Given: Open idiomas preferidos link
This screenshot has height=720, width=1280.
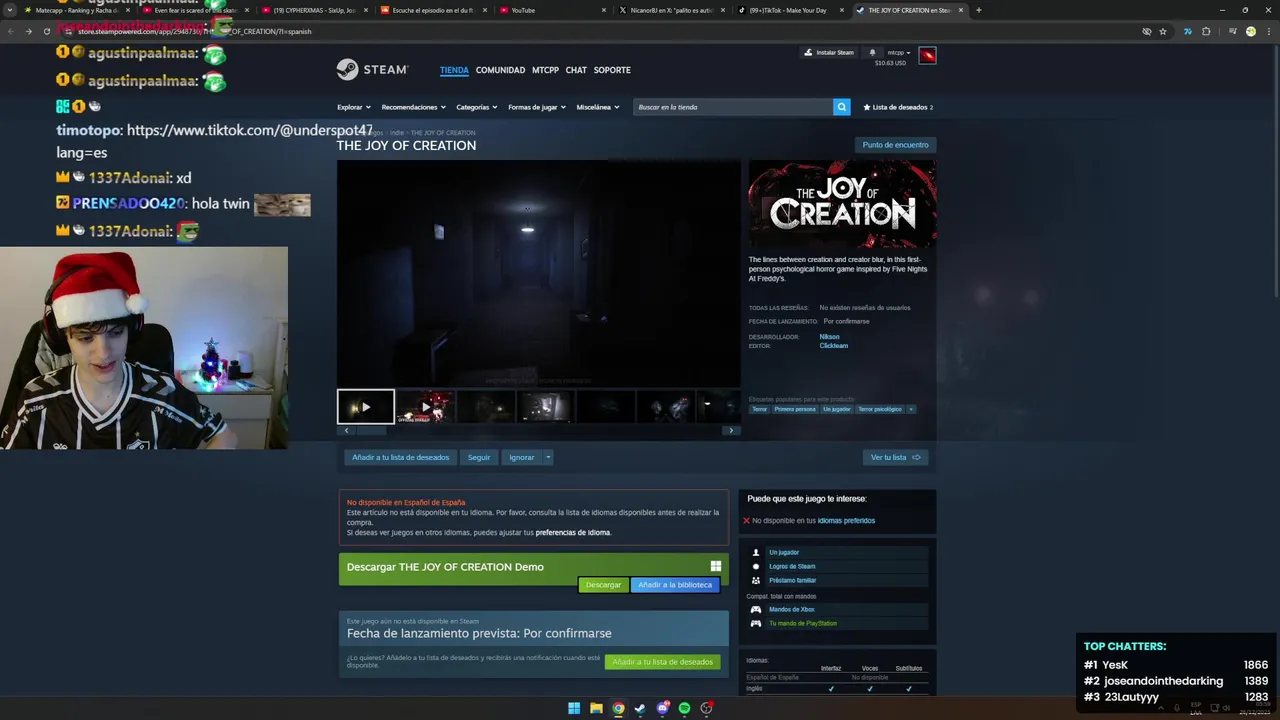Looking at the screenshot, I should pyautogui.click(x=846, y=520).
